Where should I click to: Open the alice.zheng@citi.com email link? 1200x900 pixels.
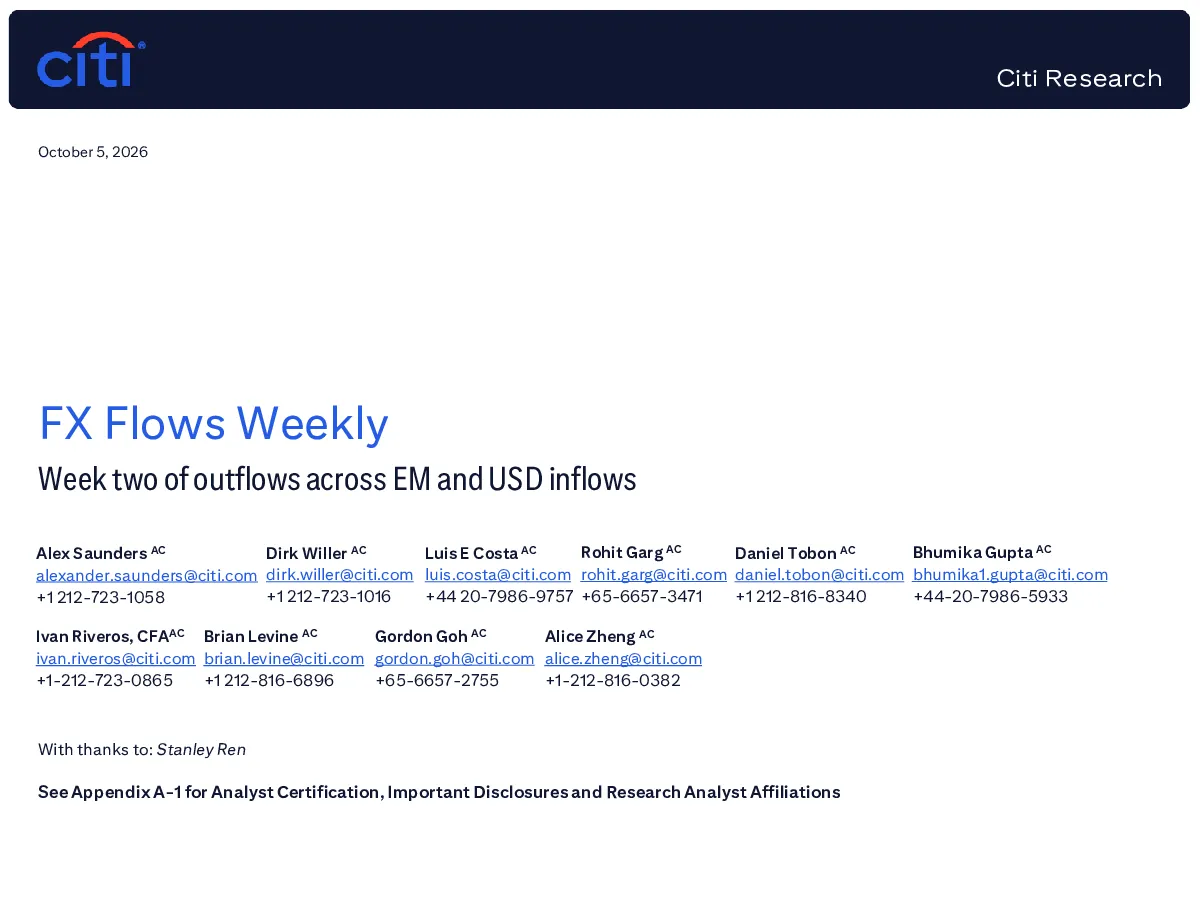coord(624,658)
